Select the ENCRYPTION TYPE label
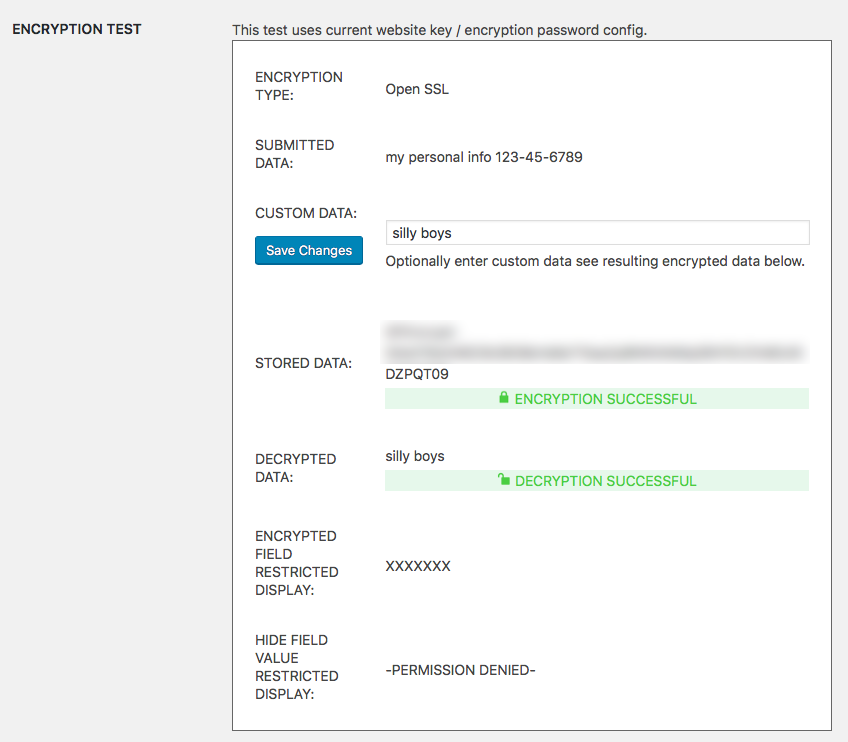848x742 pixels. coord(299,85)
